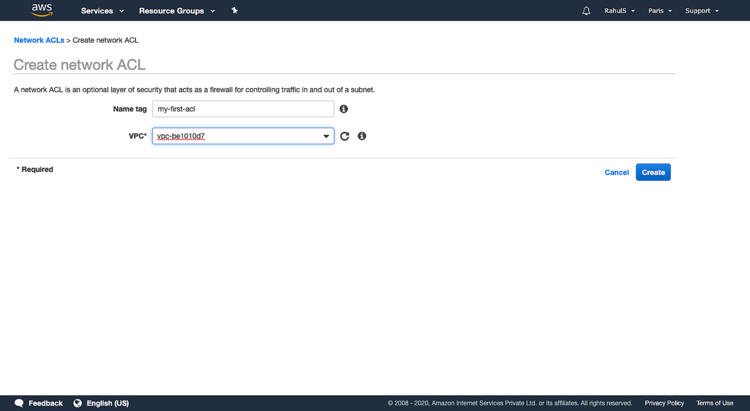750x411 pixels.
Task: Click the Feedback speech bubble icon
Action: point(19,403)
